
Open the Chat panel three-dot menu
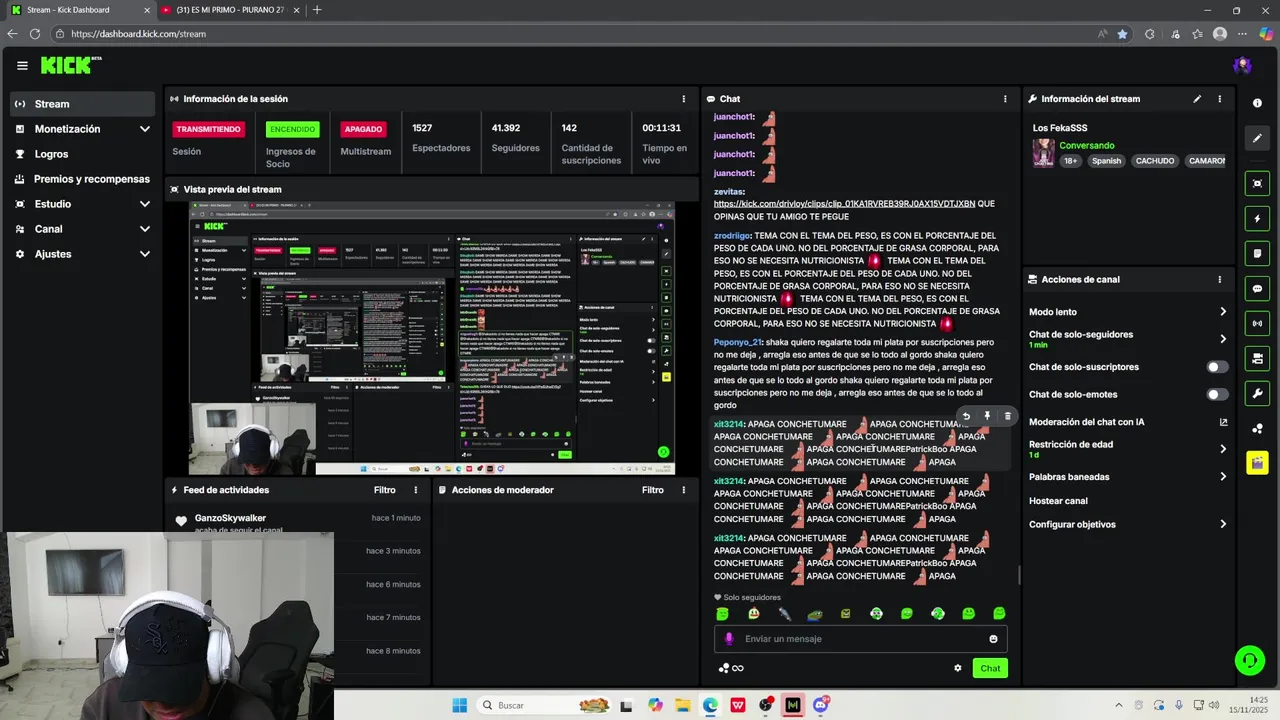pyautogui.click(x=1005, y=99)
